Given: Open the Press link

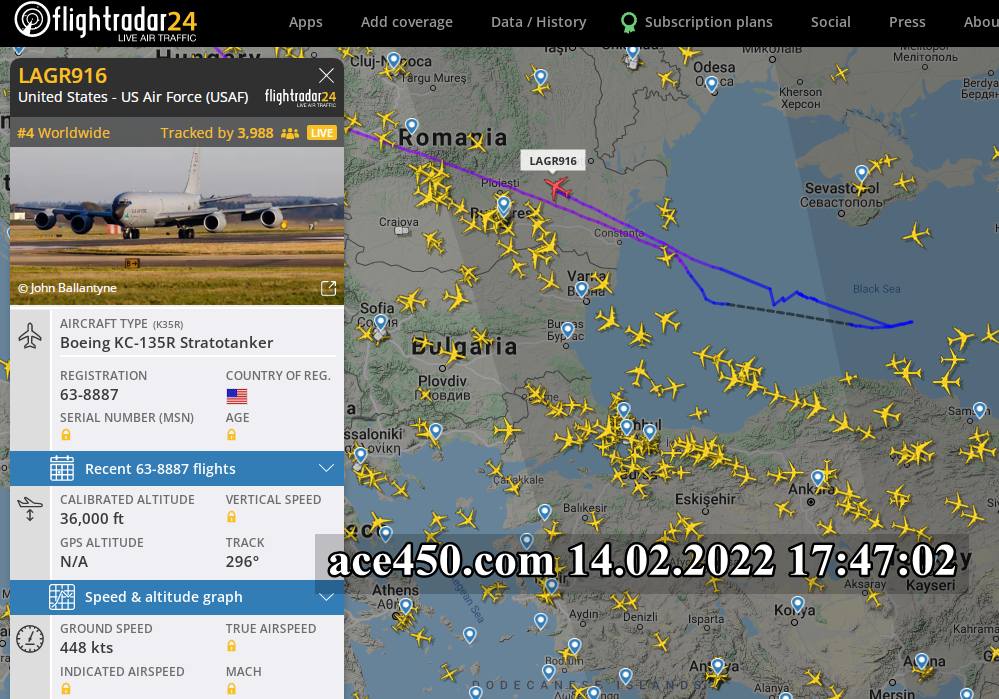Looking at the screenshot, I should point(907,22).
